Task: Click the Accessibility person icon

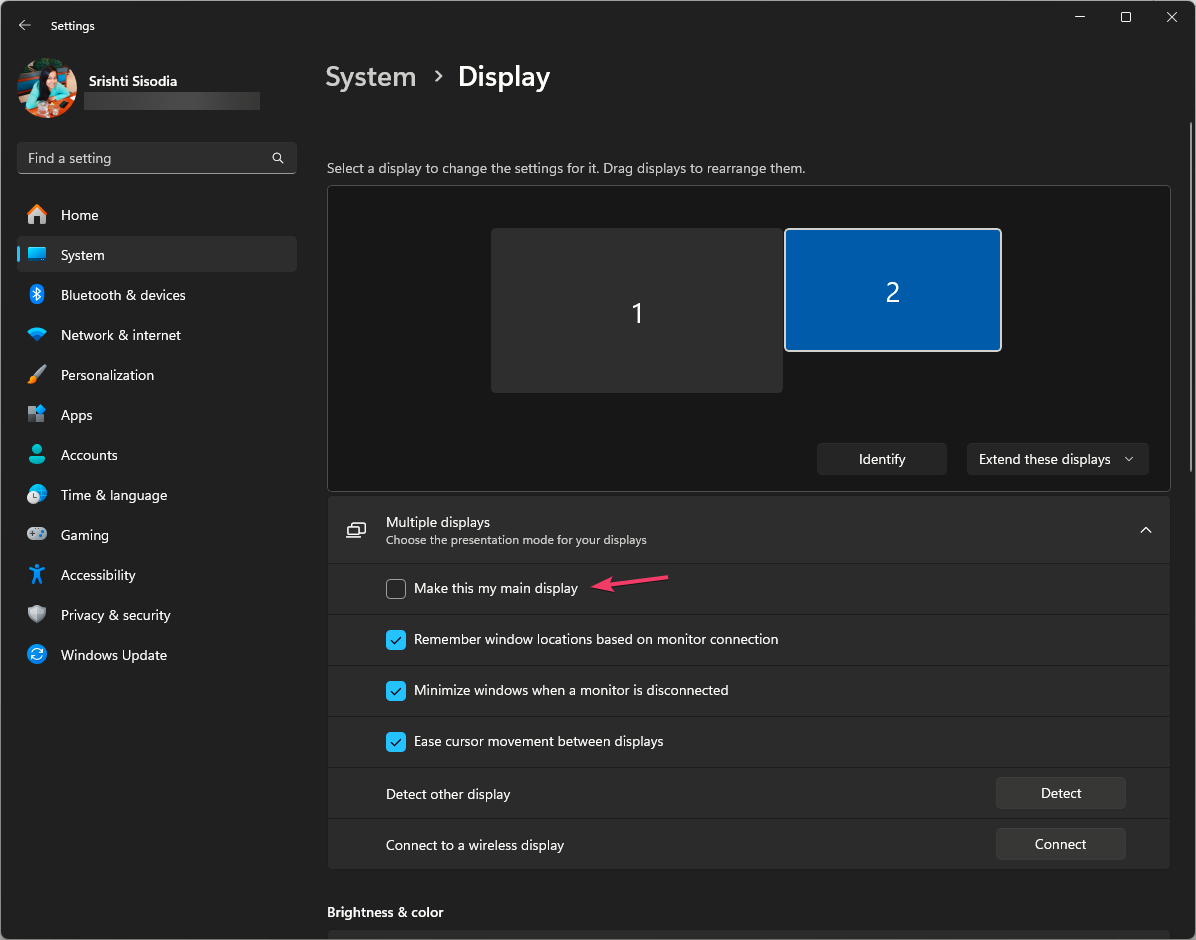Action: (37, 575)
